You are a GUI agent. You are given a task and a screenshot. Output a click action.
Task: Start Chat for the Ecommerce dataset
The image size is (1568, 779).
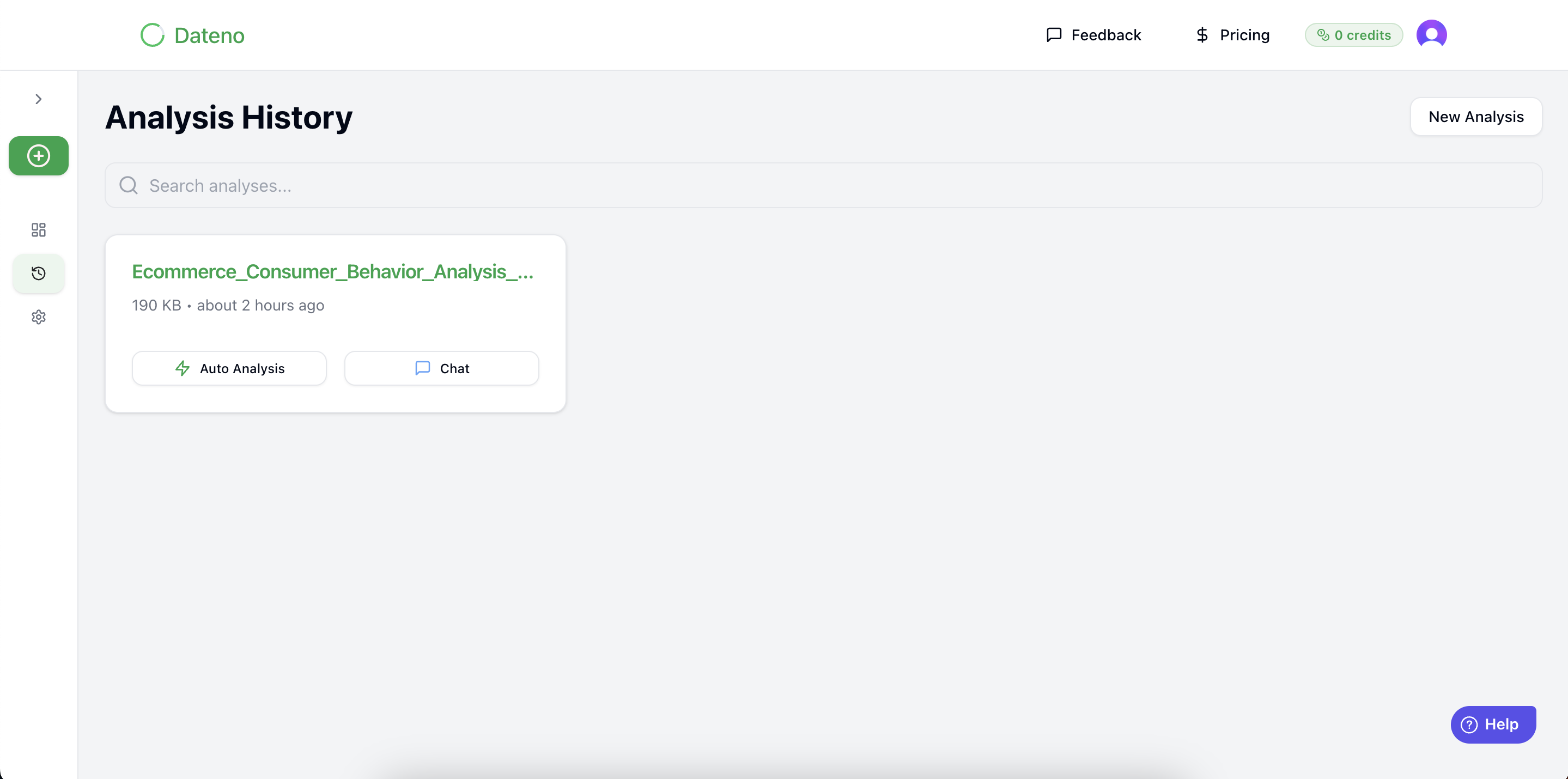[x=441, y=368]
